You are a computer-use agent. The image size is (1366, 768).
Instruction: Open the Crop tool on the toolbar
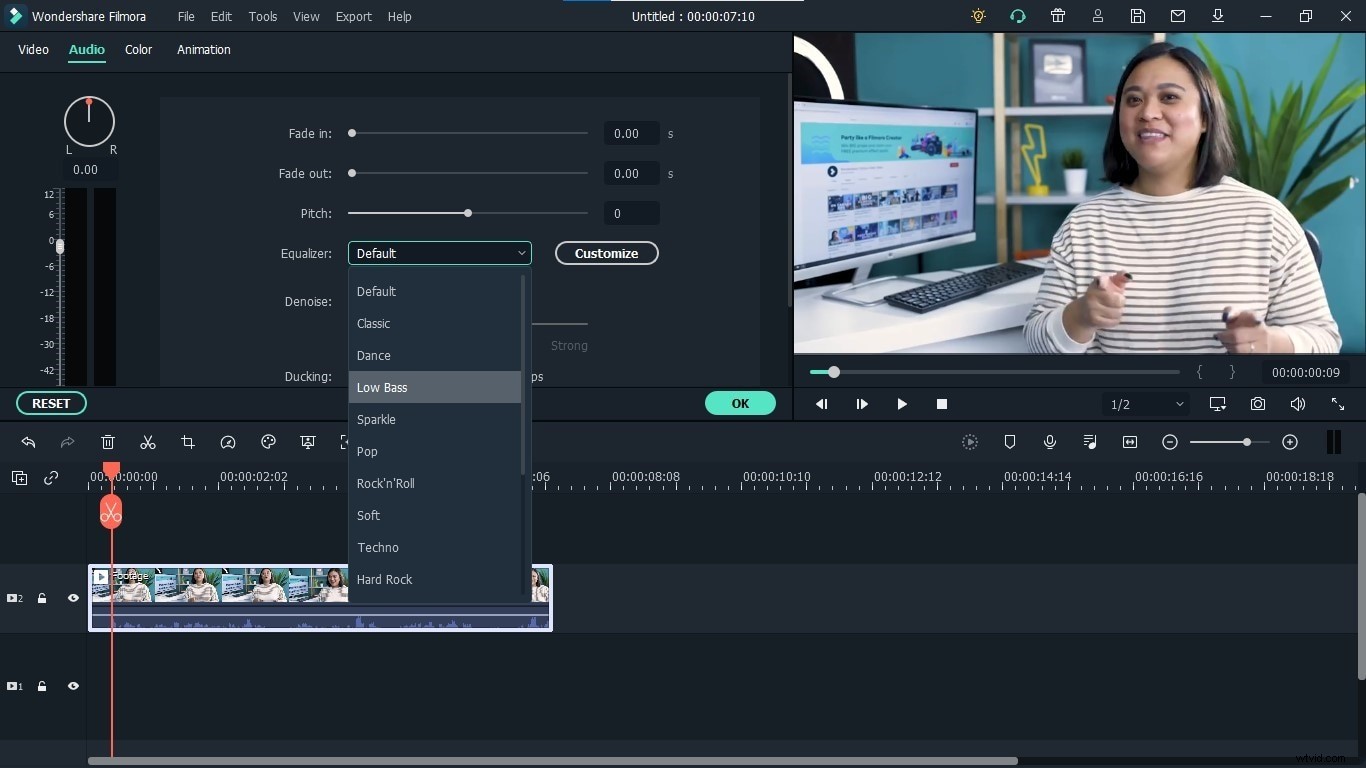[x=188, y=443]
